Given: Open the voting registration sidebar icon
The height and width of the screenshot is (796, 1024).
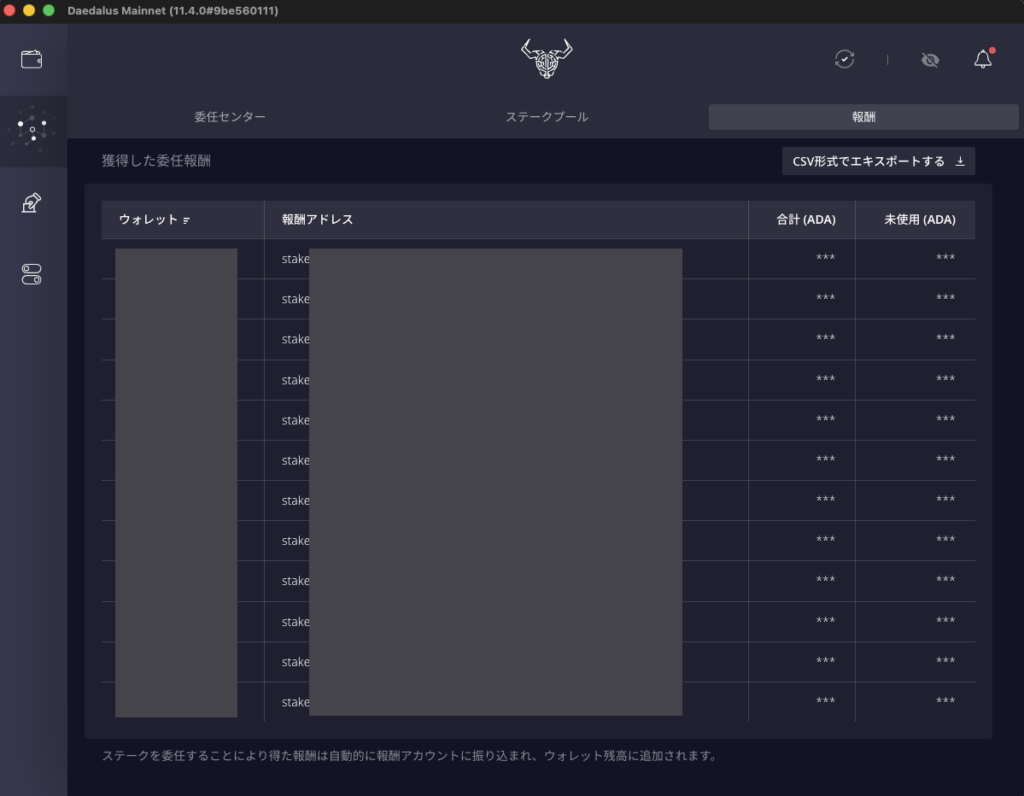Looking at the screenshot, I should [x=31, y=203].
